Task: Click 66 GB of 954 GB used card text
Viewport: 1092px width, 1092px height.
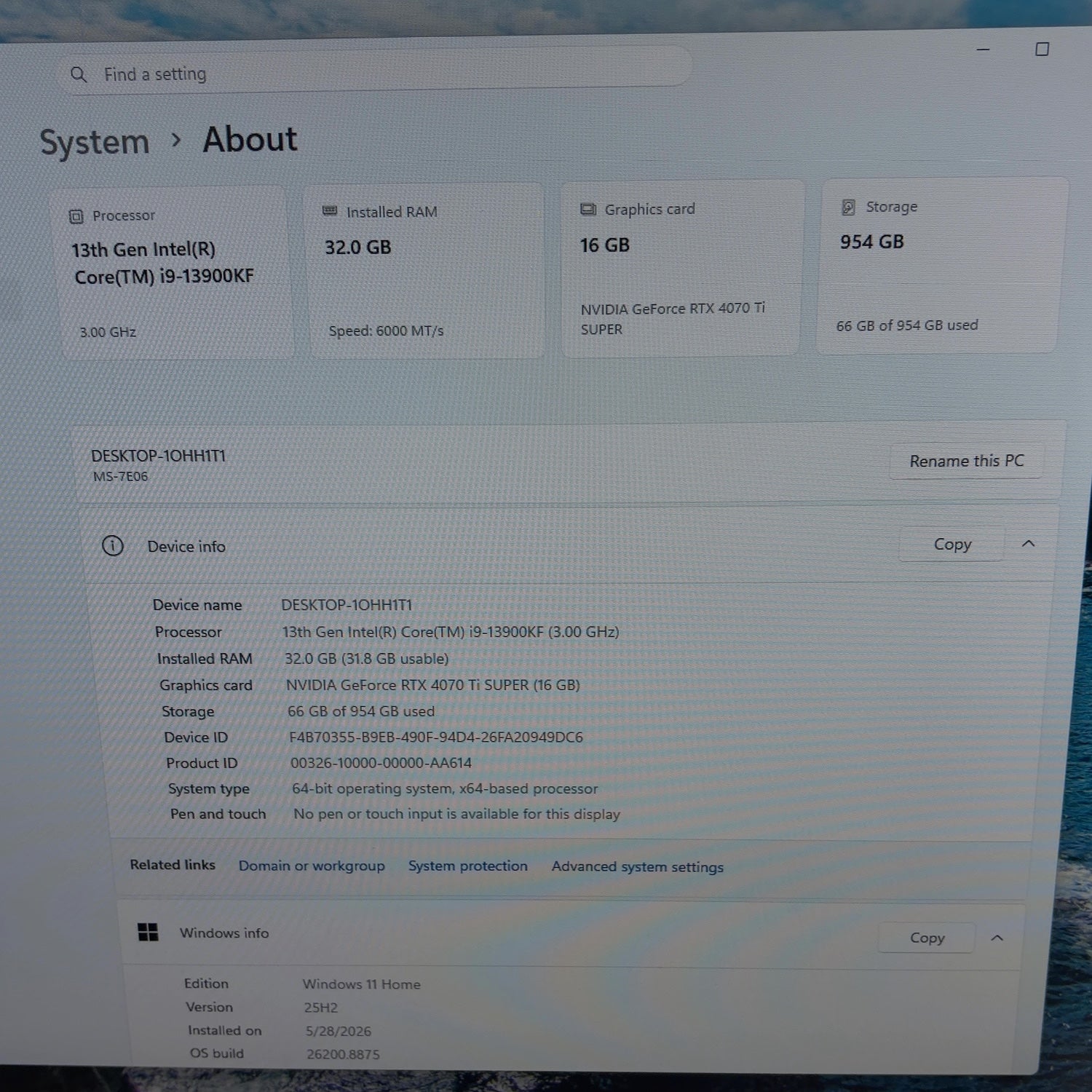Action: tap(907, 325)
